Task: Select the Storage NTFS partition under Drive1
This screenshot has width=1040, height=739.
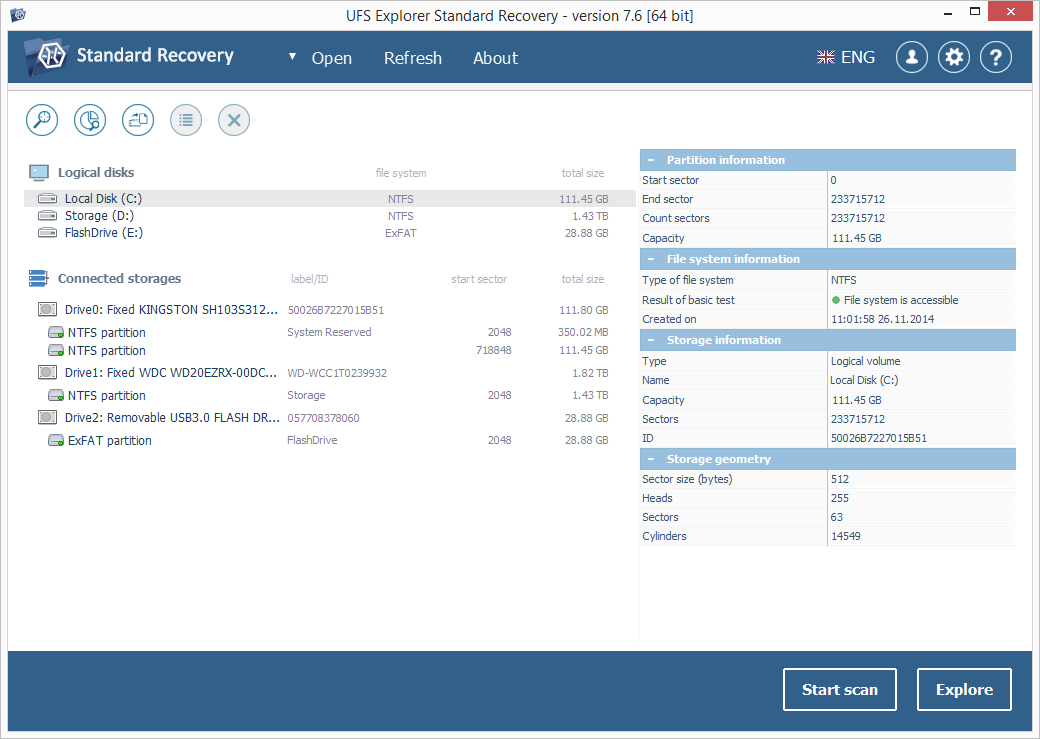Action: (330, 395)
